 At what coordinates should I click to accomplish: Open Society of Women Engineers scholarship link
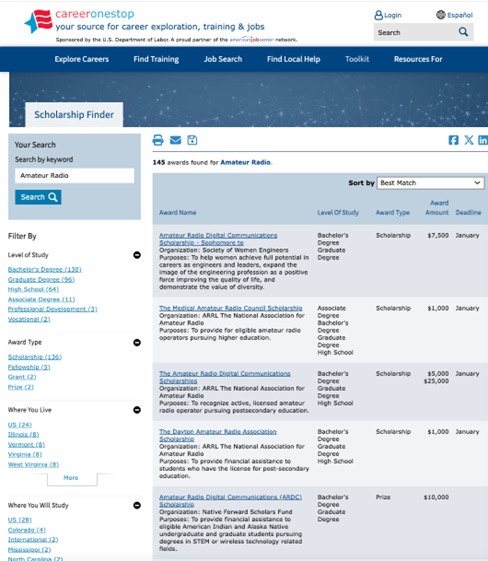[218, 239]
